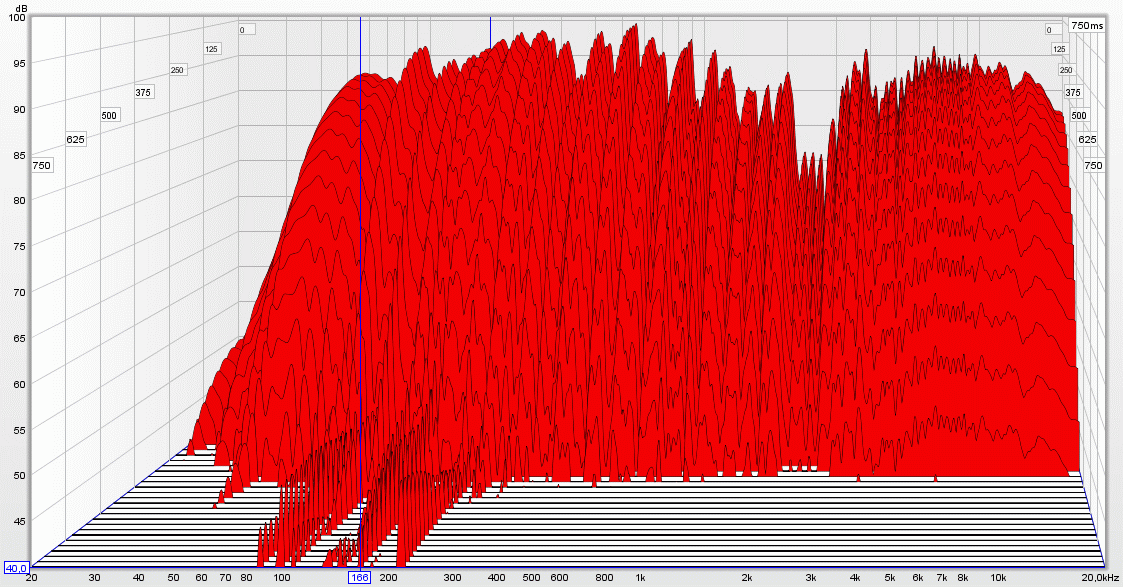The image size is (1123, 587).
Task: Click the 8k label on the frequency axis
Action: (963, 578)
